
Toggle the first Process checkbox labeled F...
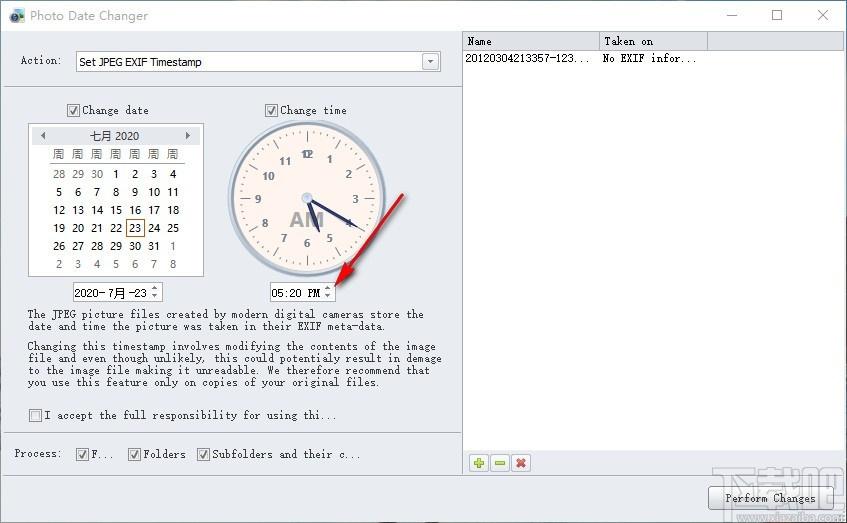(x=82, y=454)
